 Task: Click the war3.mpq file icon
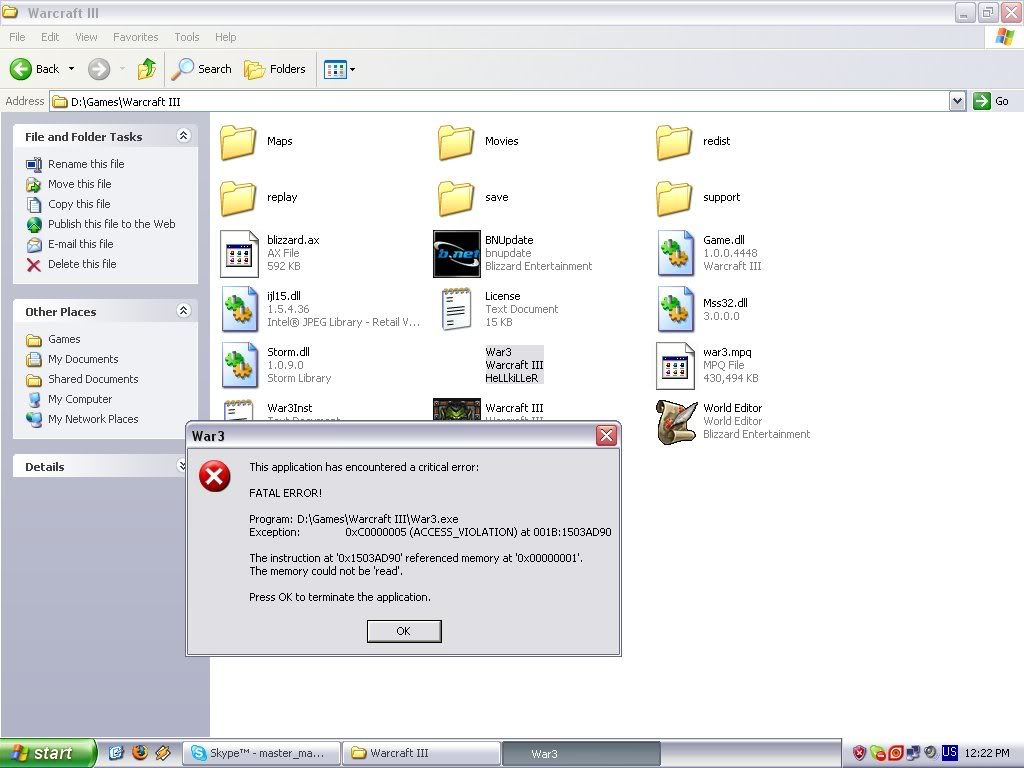(x=677, y=365)
